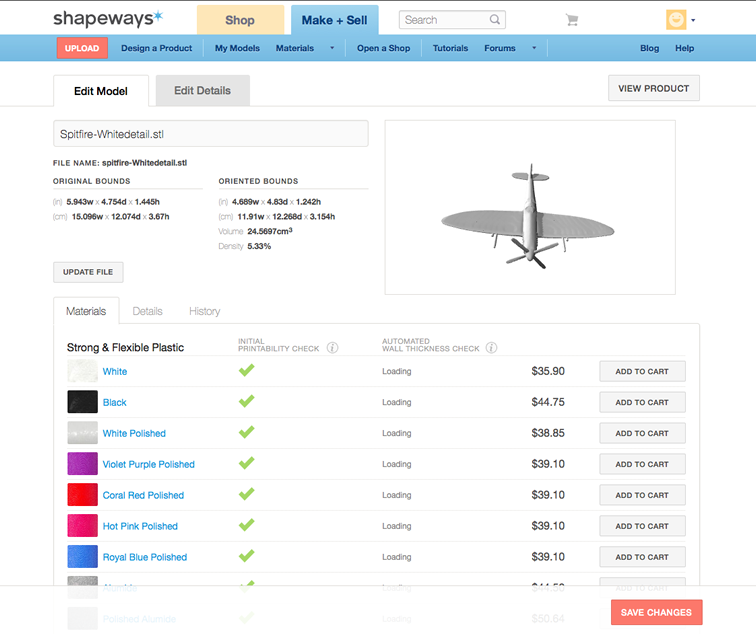The image size is (756, 634).
Task: Select the Coral Red material swatch
Action: pyautogui.click(x=82, y=495)
